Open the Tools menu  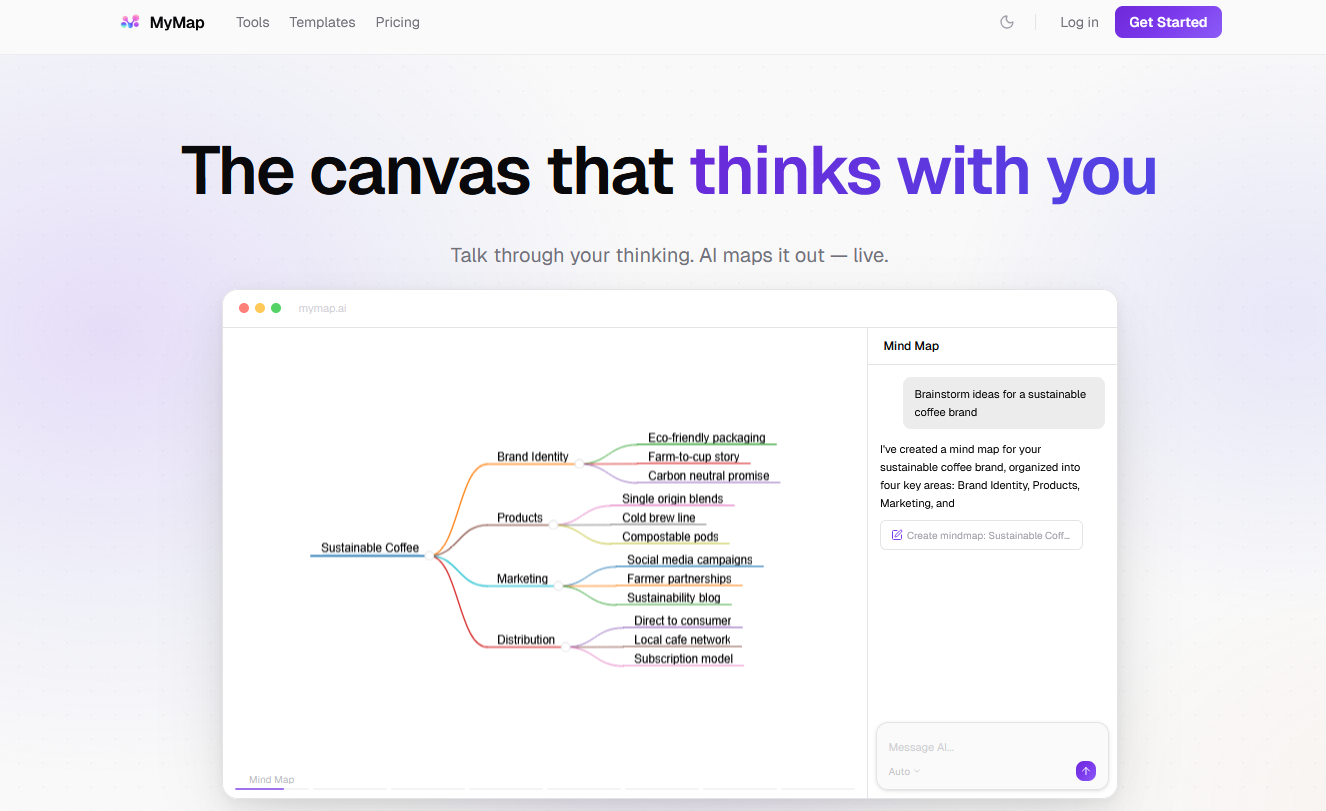[253, 22]
